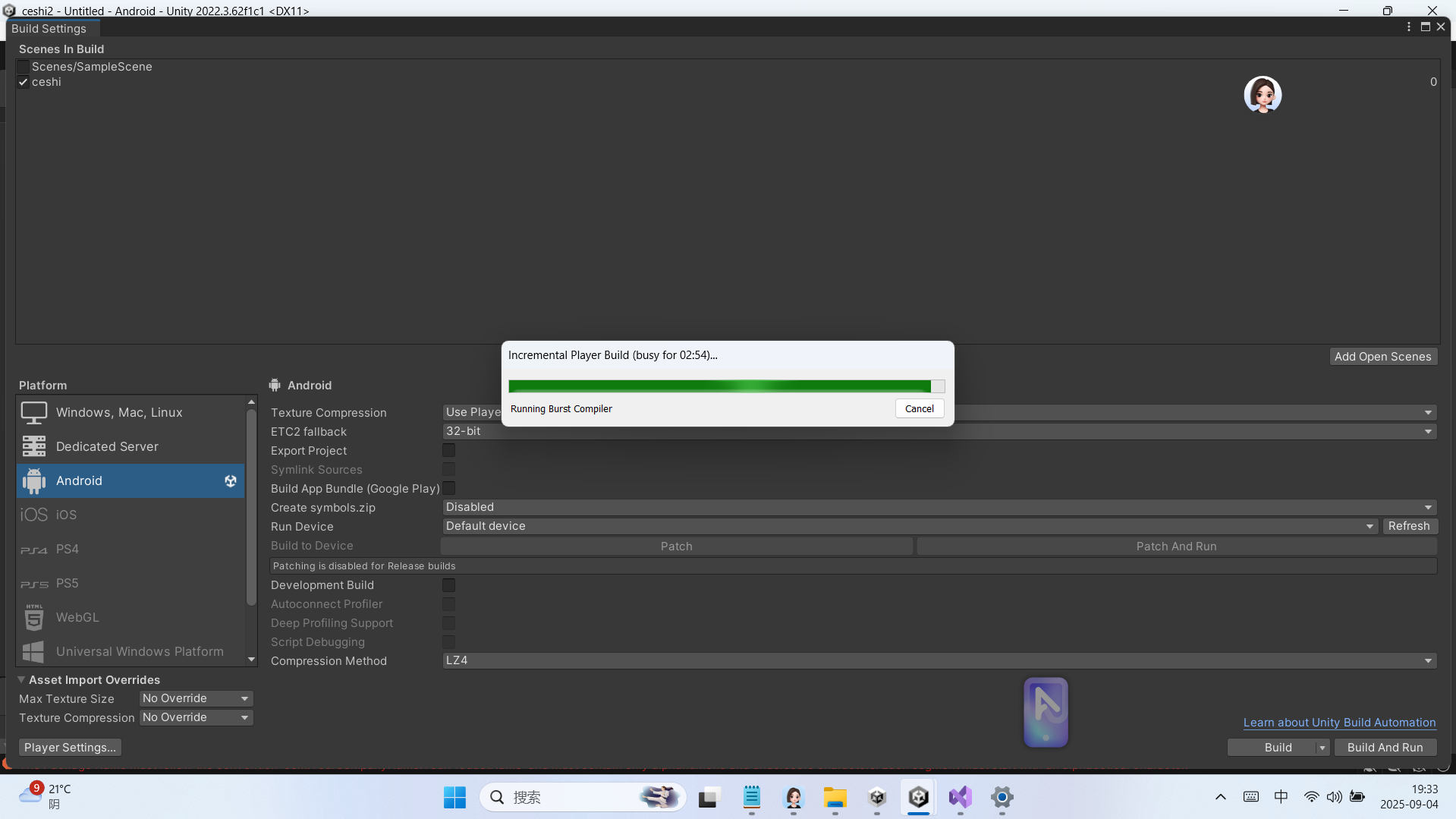Enable the Development Build checkbox
The height and width of the screenshot is (819, 1456).
[449, 585]
